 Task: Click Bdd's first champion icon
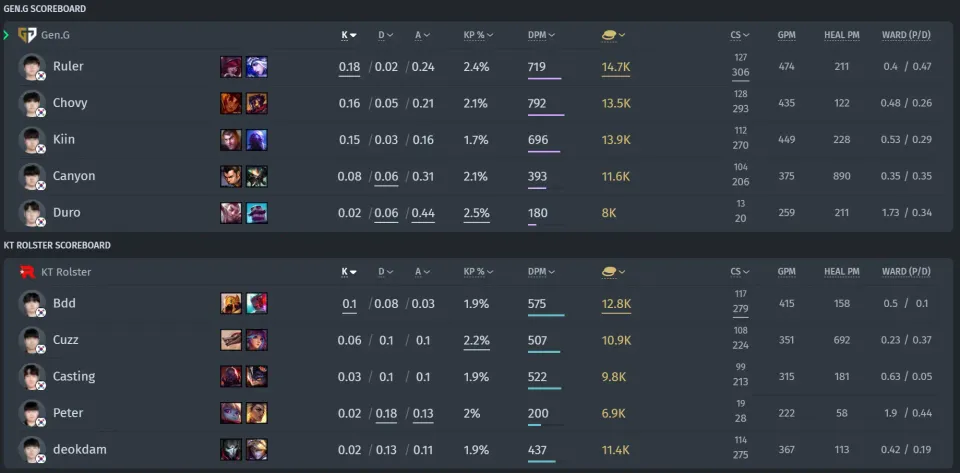point(231,304)
